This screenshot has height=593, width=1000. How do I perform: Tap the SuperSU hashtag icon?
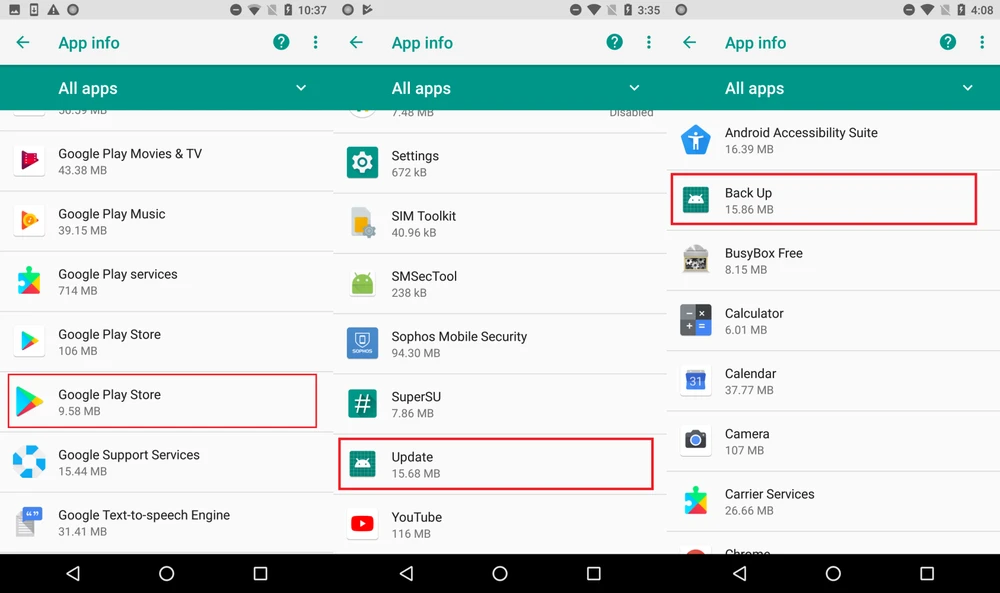click(362, 403)
